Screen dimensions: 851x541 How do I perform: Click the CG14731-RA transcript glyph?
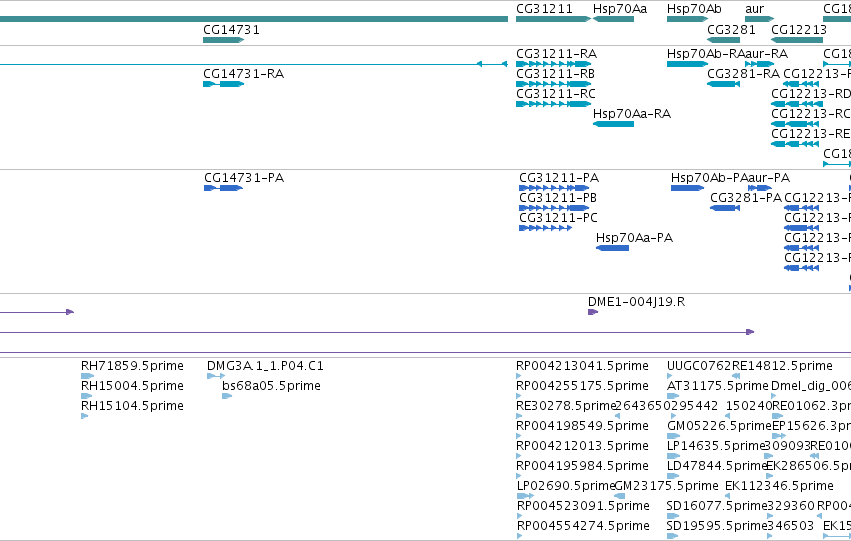pos(224,84)
